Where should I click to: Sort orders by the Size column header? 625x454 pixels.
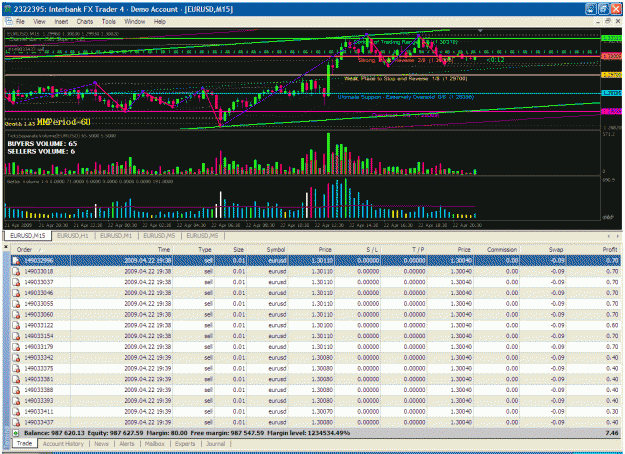pos(231,250)
